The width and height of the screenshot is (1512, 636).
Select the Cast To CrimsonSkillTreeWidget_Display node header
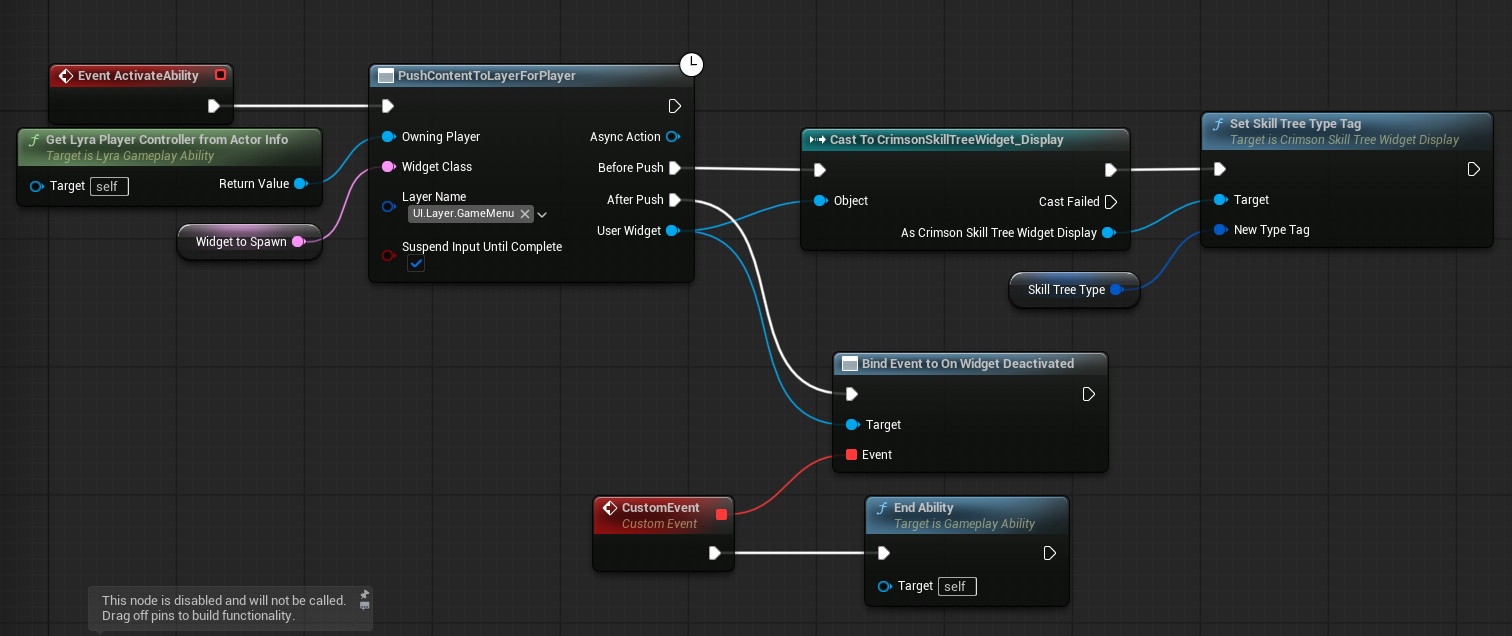(x=965, y=140)
